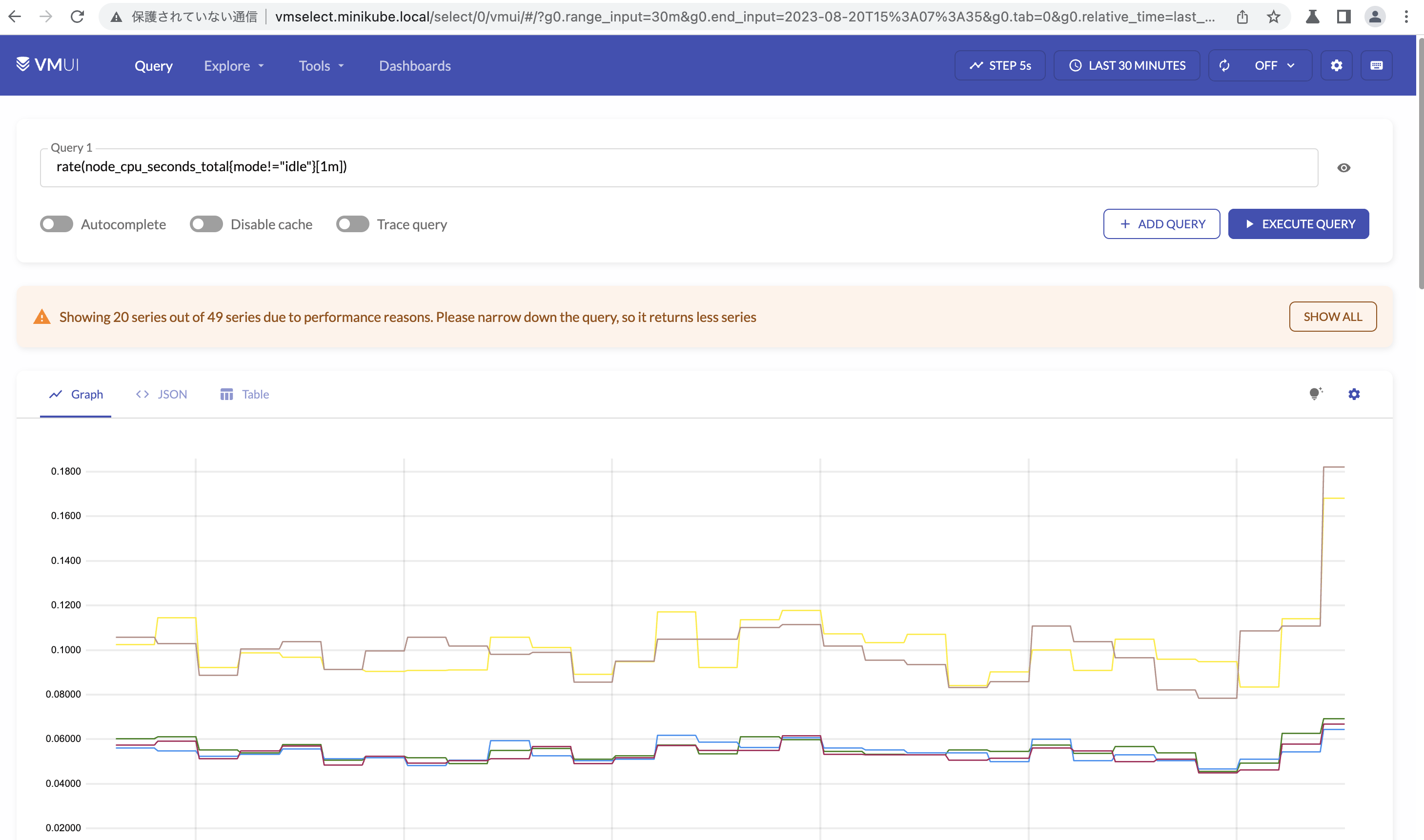Share this page icon
Viewport: 1424px width, 840px height.
pos(1242,17)
